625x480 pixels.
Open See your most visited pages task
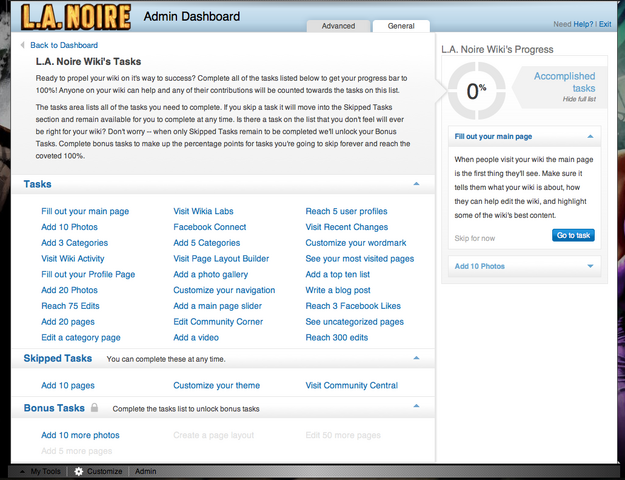(x=360, y=258)
